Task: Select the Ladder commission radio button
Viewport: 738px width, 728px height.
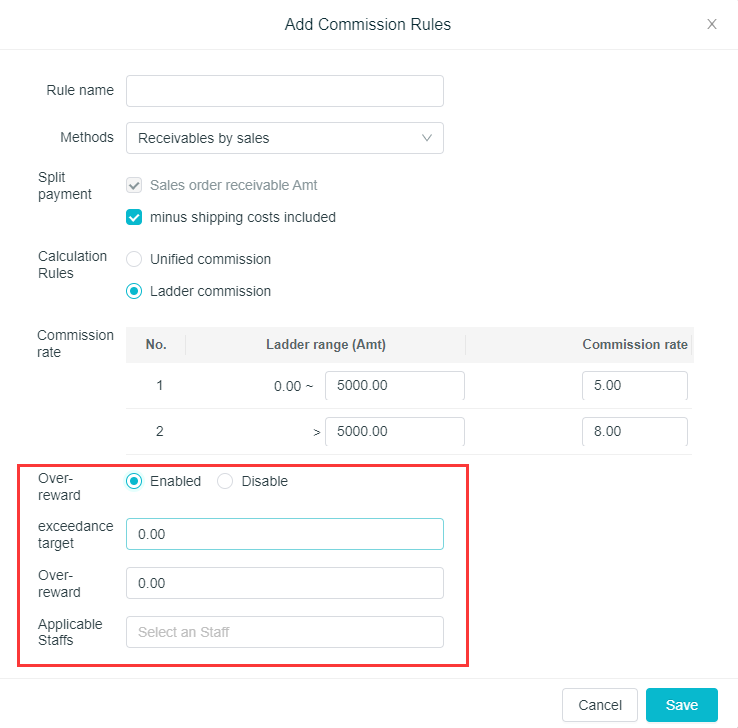Action: (134, 291)
